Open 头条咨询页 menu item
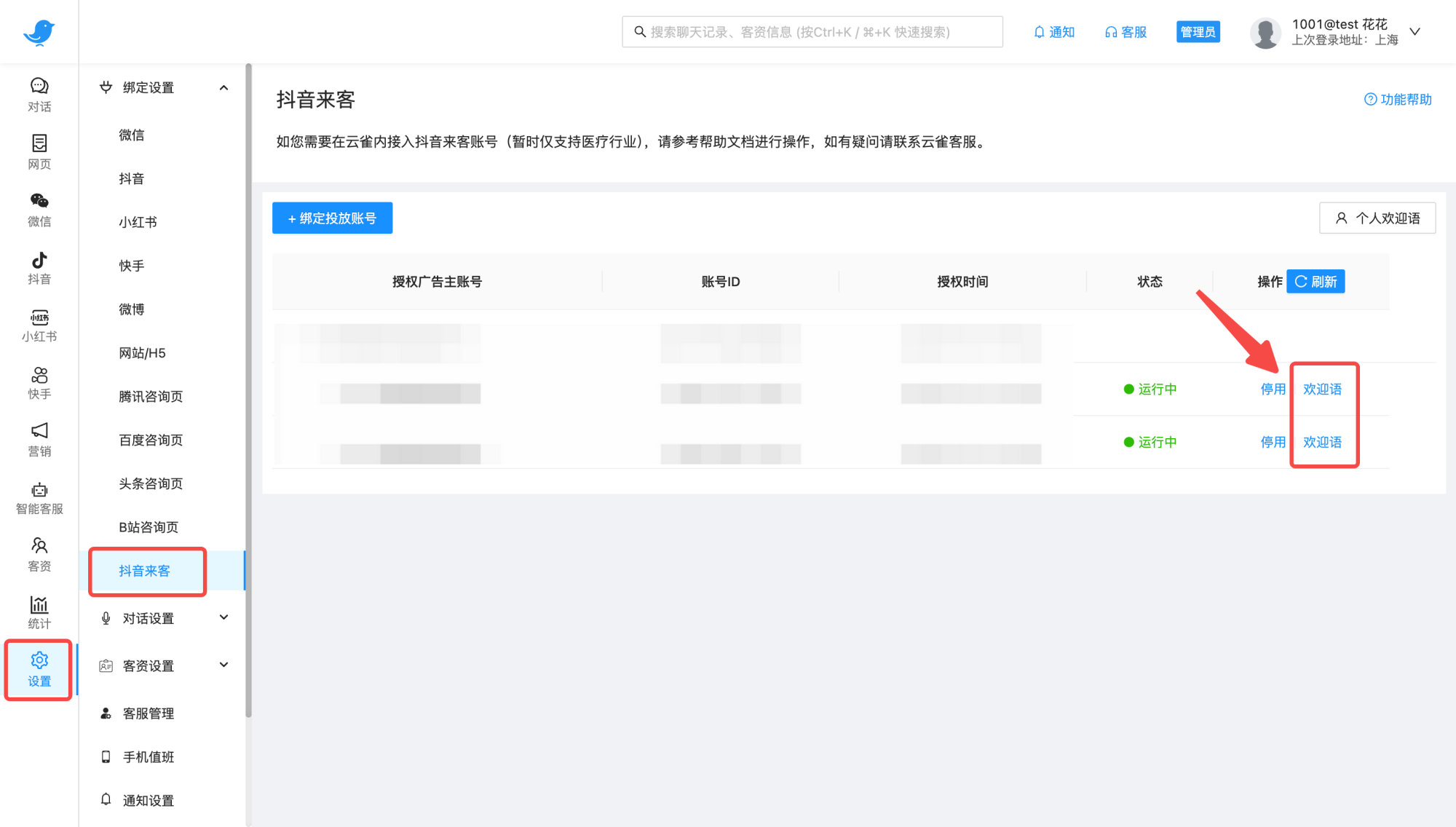This screenshot has width=1456, height=827. pyautogui.click(x=151, y=484)
